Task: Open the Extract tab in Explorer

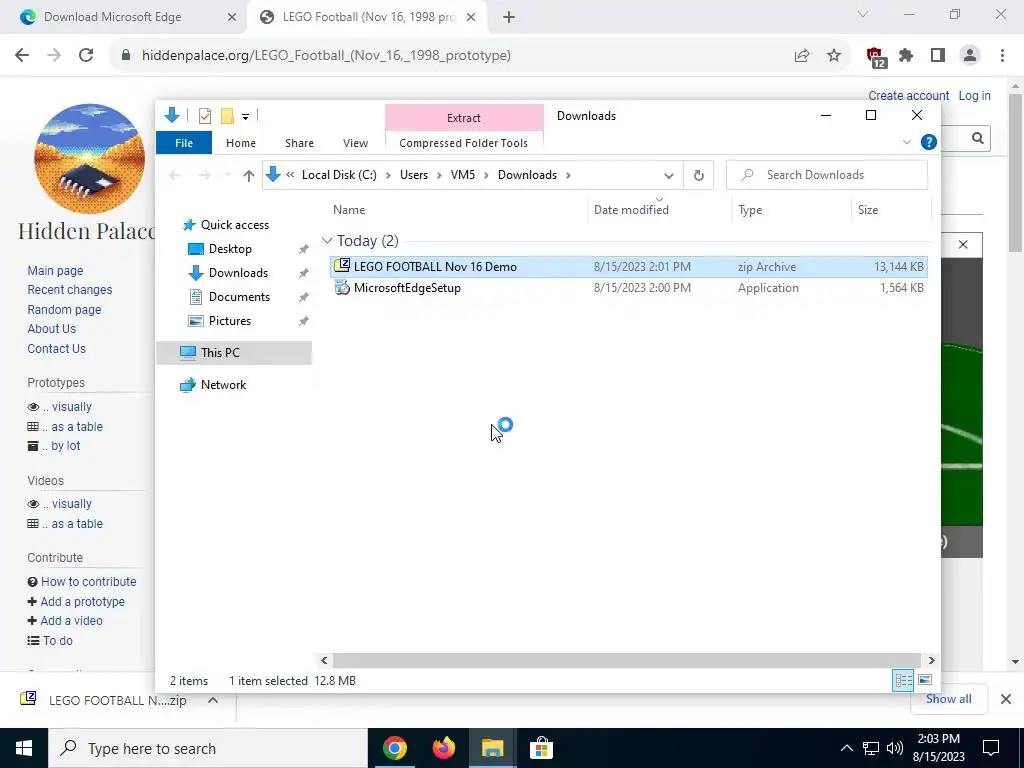Action: [x=464, y=118]
